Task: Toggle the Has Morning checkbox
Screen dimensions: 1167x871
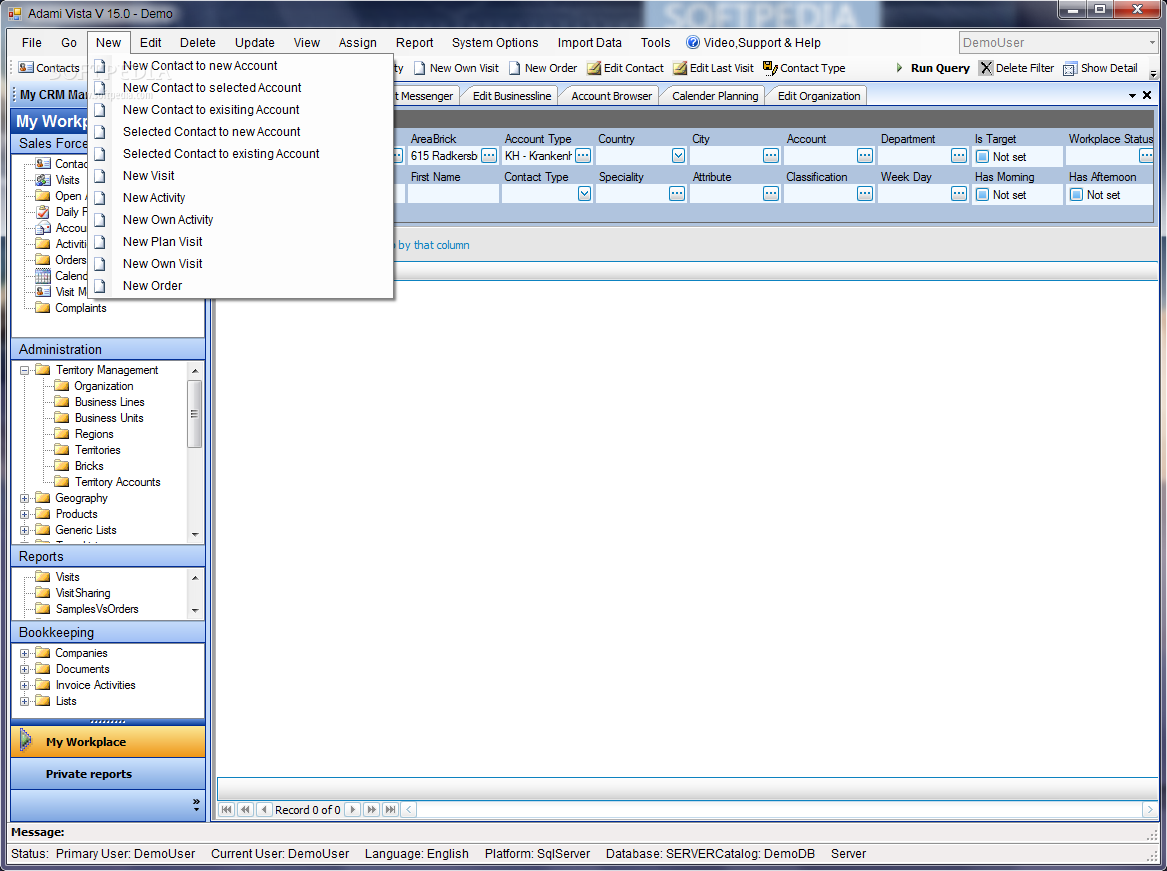Action: [982, 194]
